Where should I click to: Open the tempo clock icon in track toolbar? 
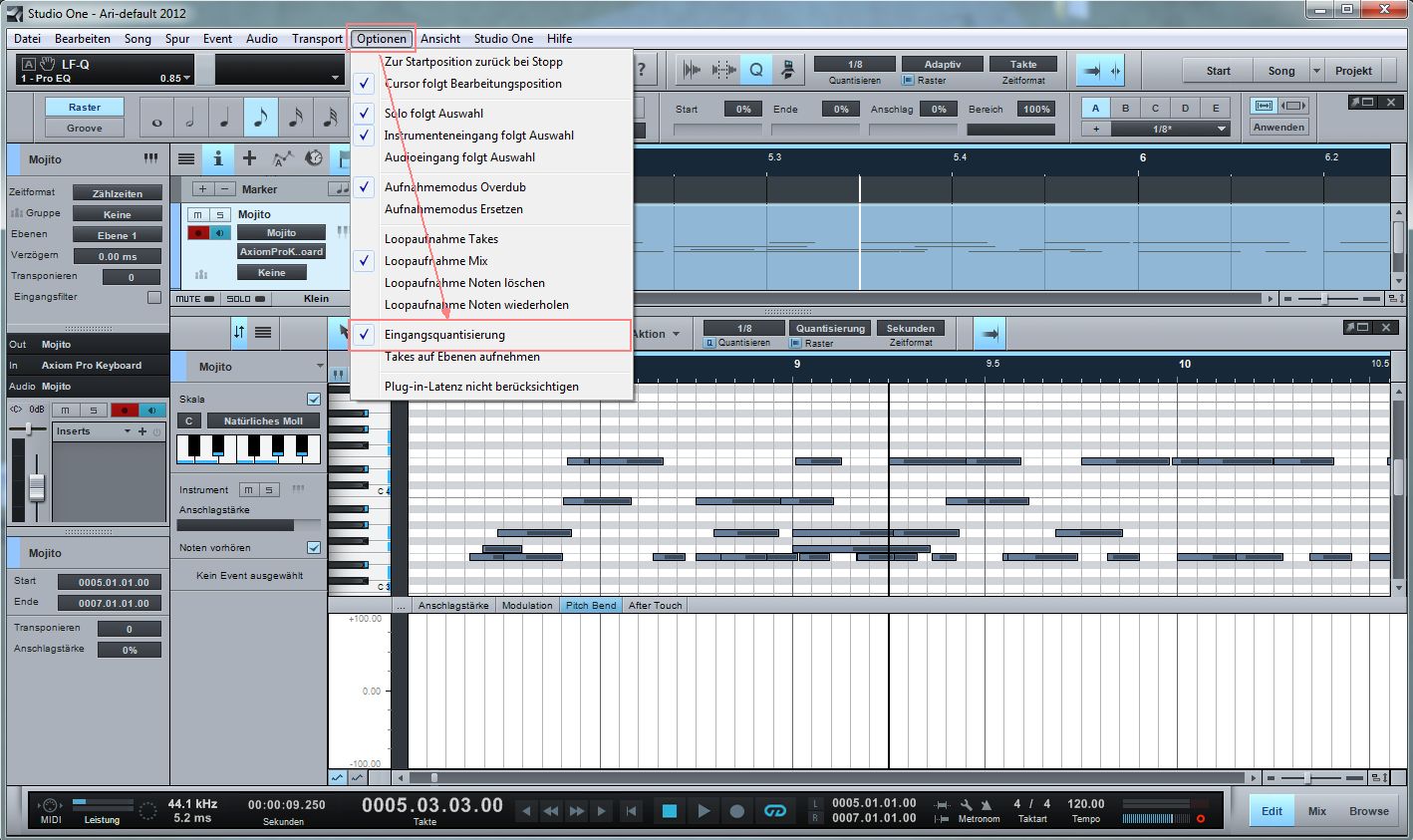313,158
